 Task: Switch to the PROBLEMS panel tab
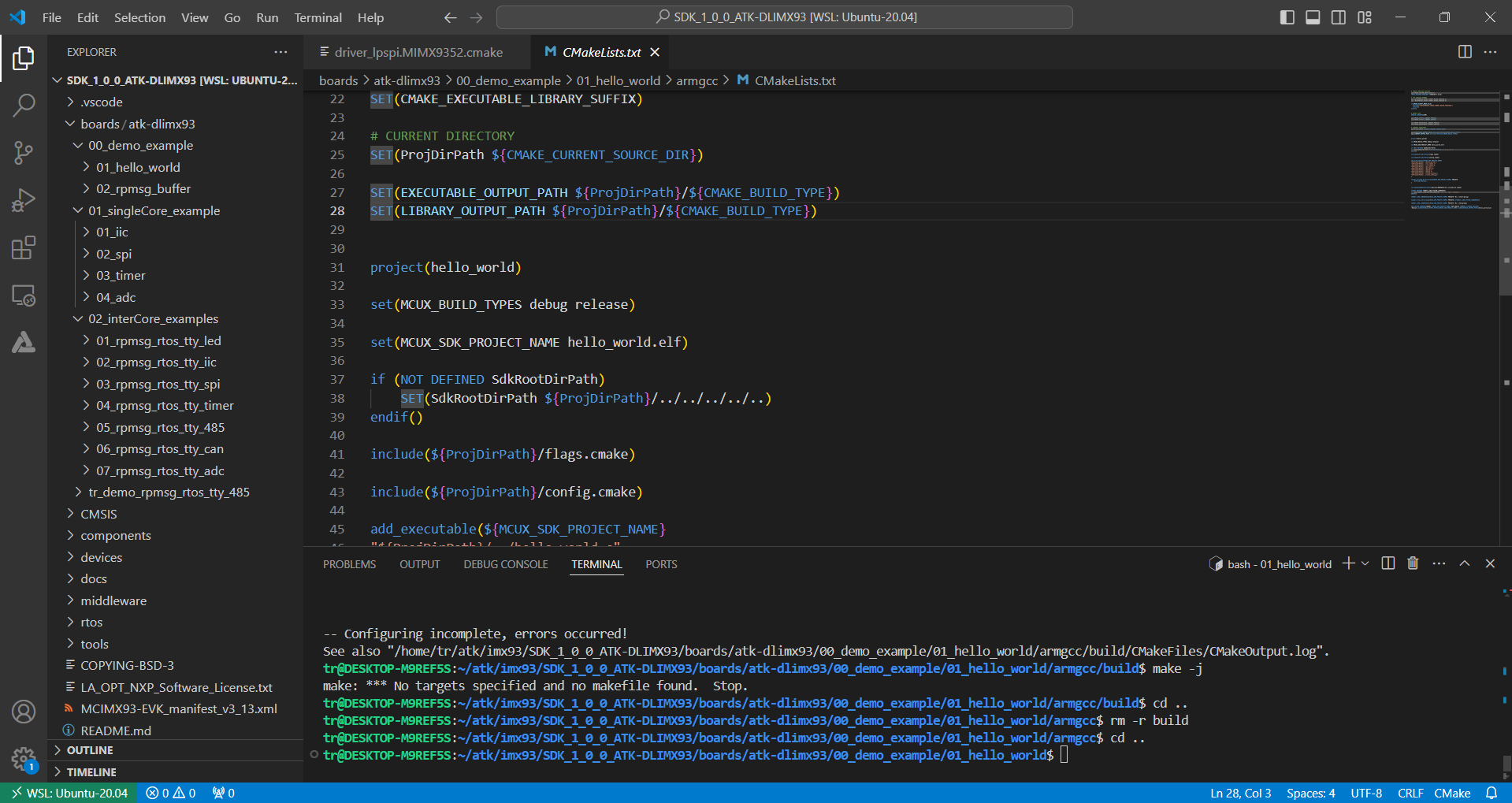pos(349,564)
